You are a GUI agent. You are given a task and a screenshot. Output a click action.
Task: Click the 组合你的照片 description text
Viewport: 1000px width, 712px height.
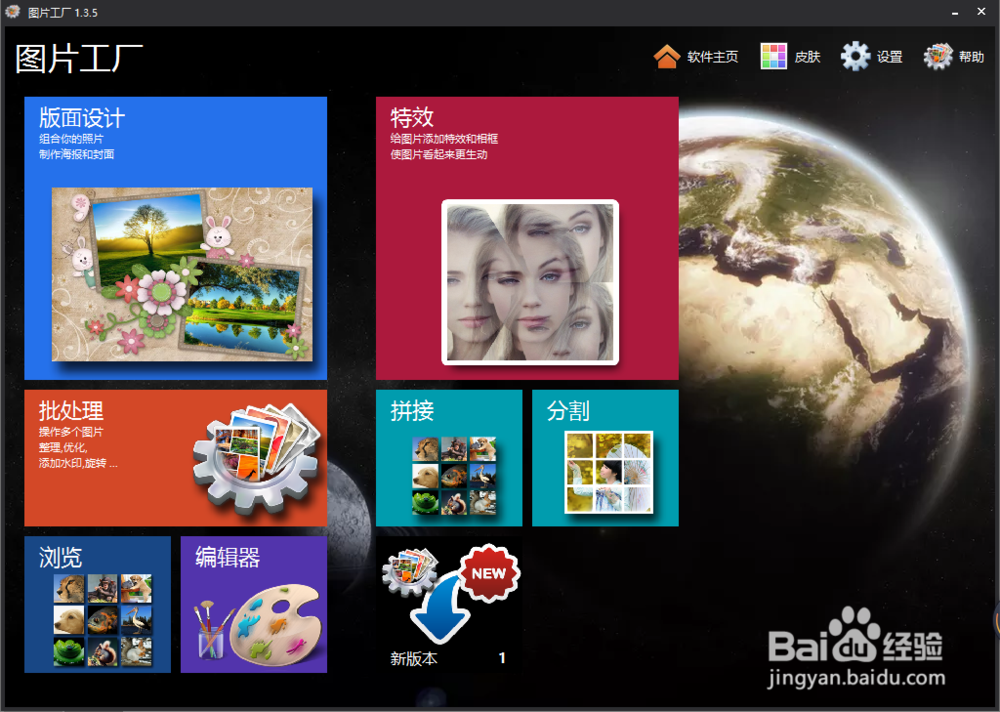pyautogui.click(x=71, y=138)
